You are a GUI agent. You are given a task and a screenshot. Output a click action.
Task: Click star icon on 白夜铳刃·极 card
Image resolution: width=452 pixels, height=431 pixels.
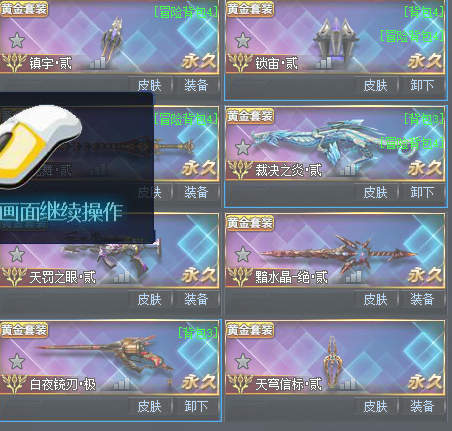click(17, 361)
